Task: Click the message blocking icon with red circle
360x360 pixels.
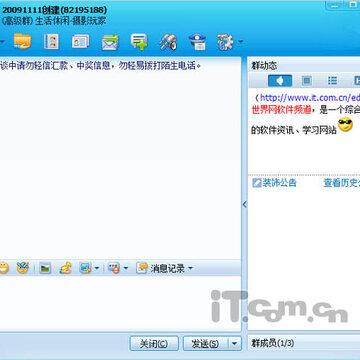Action: click(114, 268)
